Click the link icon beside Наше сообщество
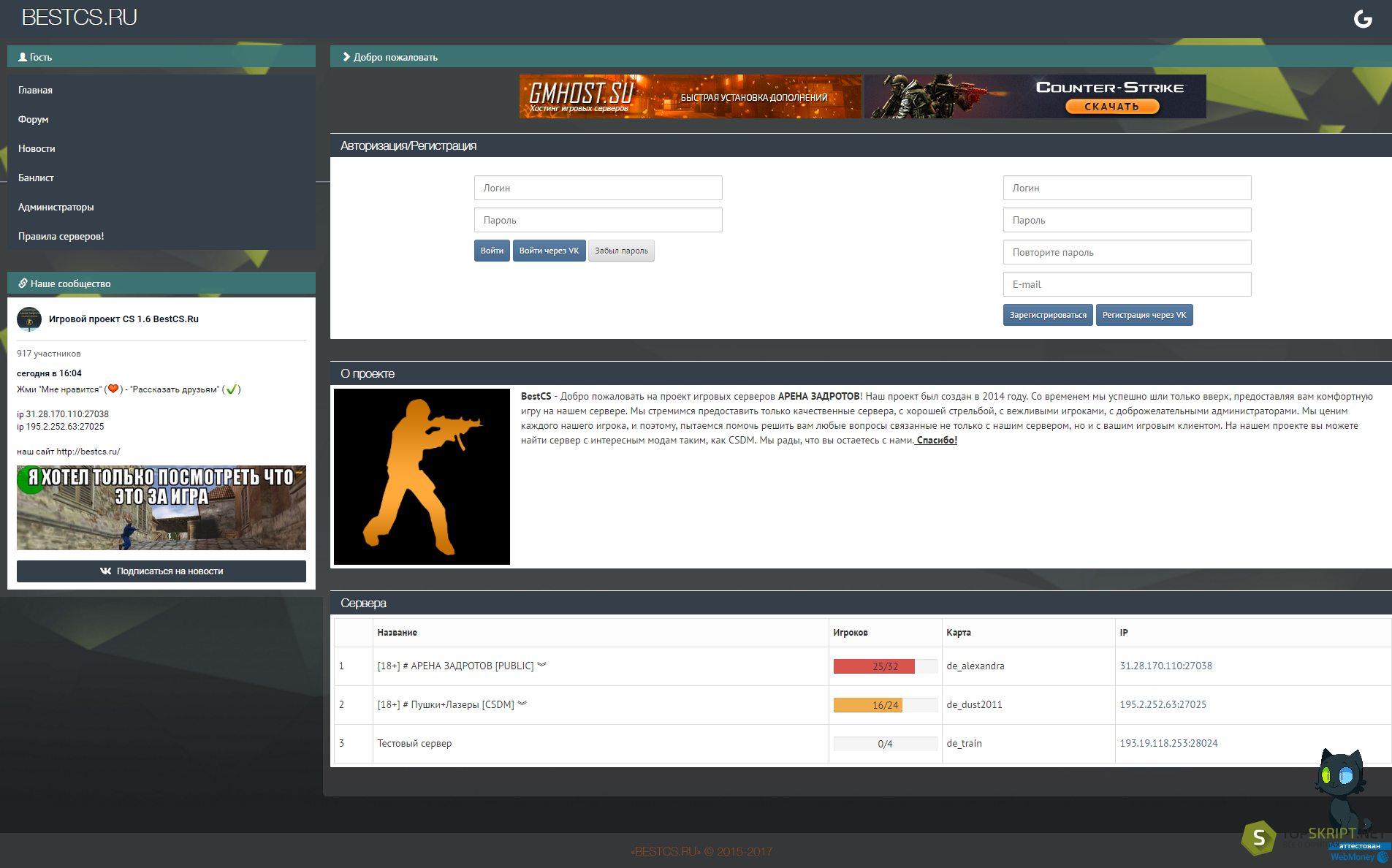The image size is (1392, 868). click(x=23, y=283)
